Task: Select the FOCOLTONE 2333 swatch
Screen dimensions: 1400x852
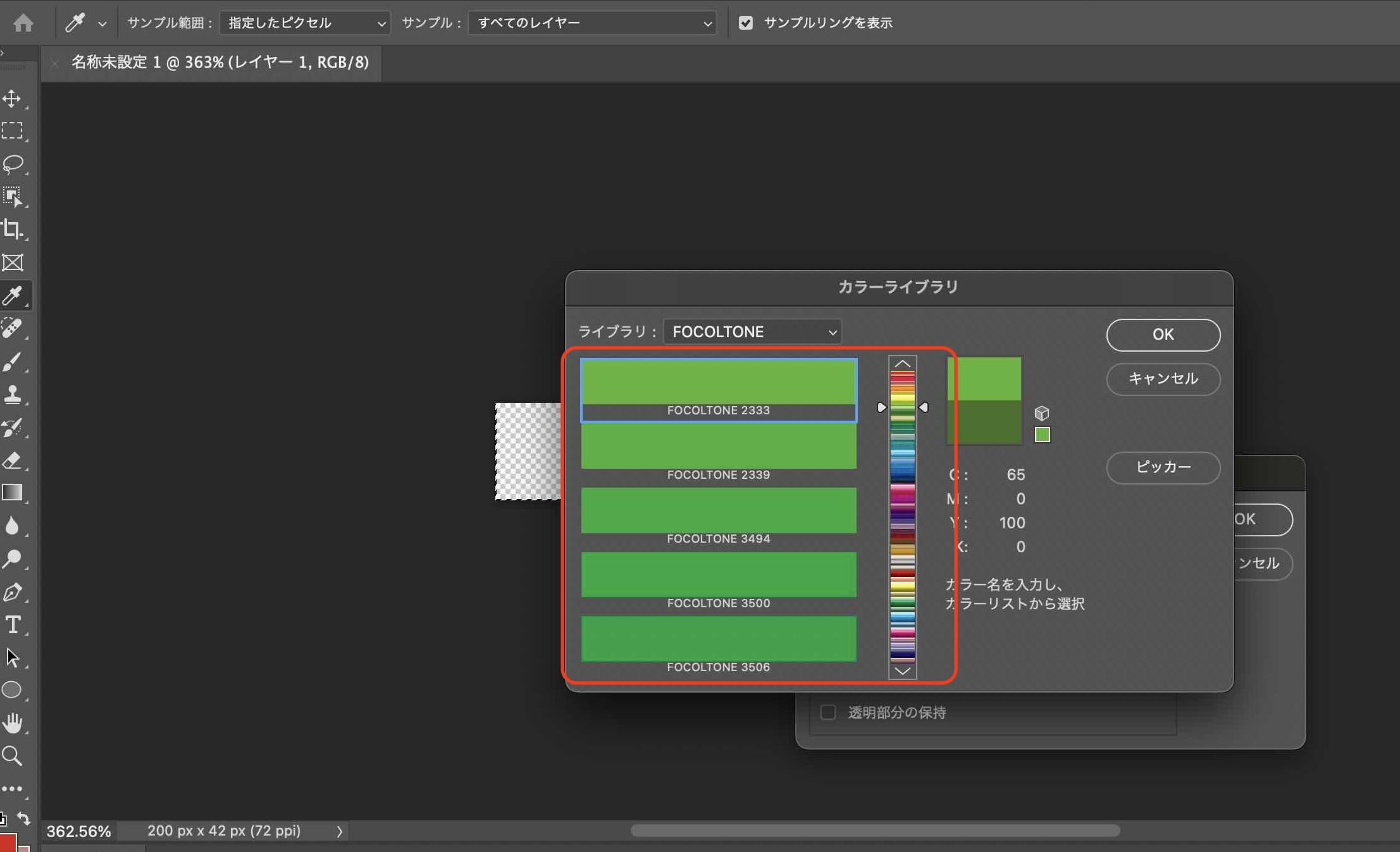Action: 719,390
